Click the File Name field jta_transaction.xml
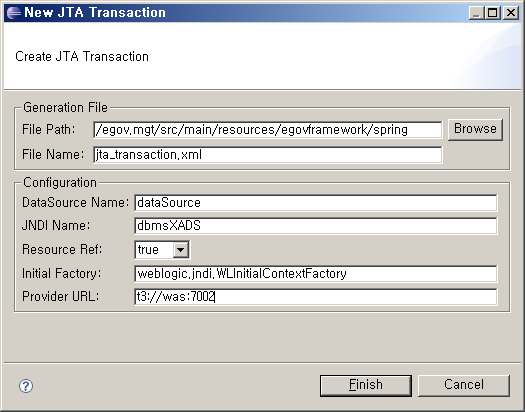This screenshot has height=412, width=525. click(268, 155)
